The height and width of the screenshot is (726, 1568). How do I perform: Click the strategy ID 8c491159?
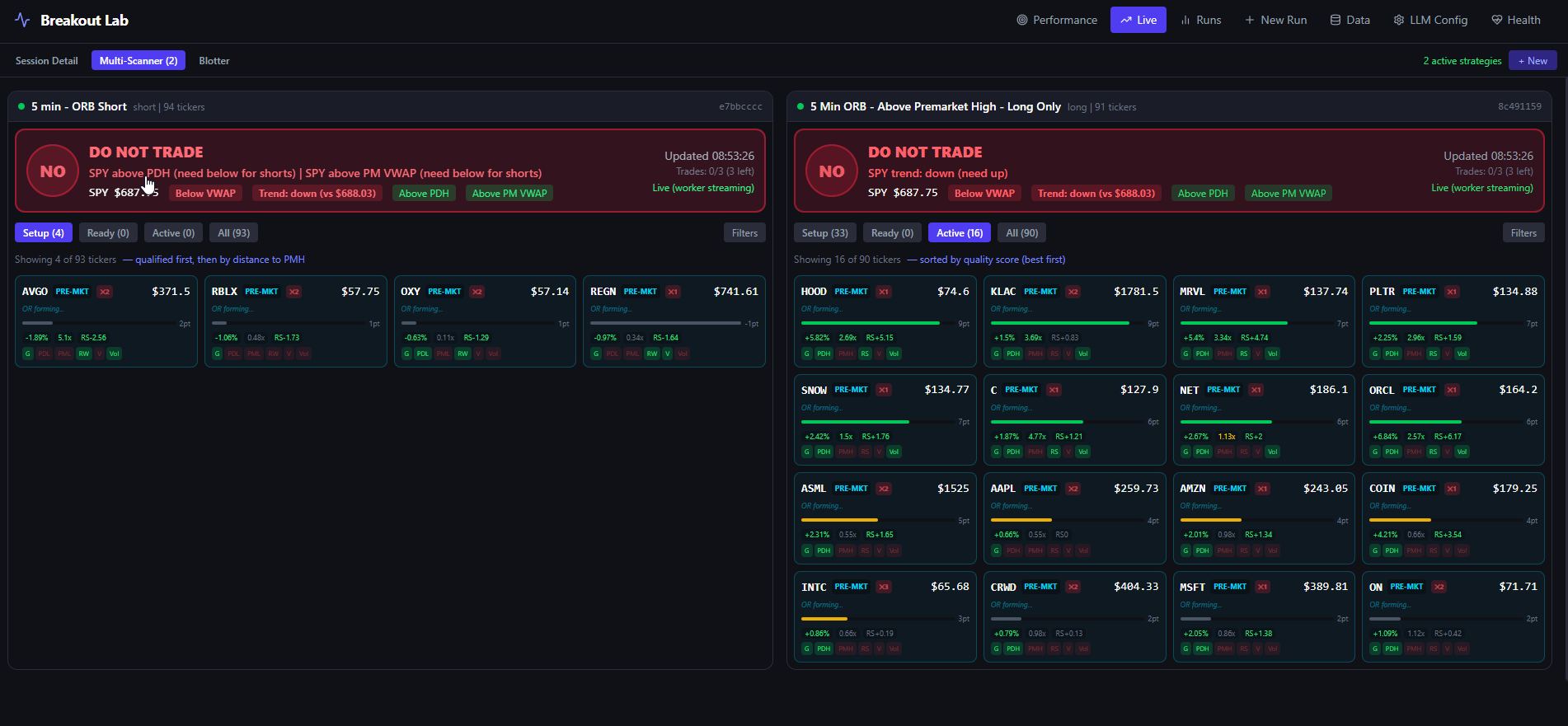click(x=1519, y=107)
